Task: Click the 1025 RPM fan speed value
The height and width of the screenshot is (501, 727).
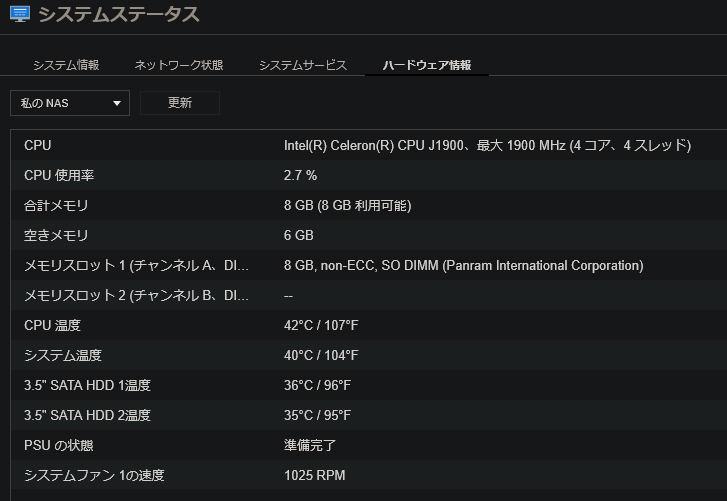Action: [314, 476]
